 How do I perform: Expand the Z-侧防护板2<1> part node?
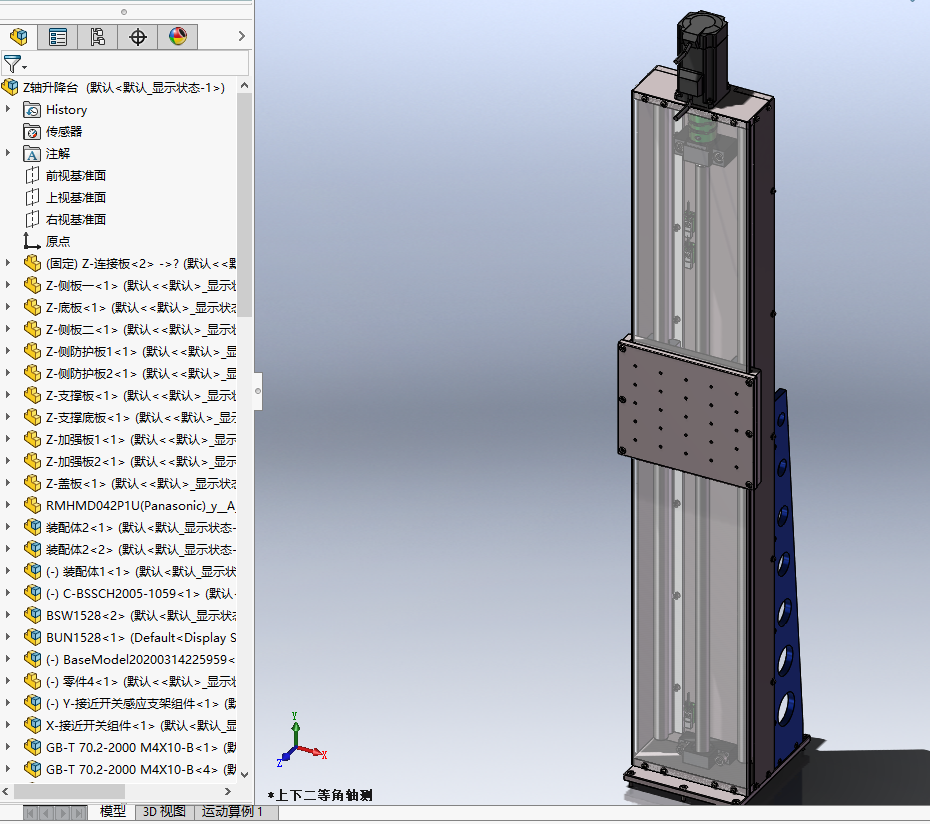pyautogui.click(x=8, y=373)
